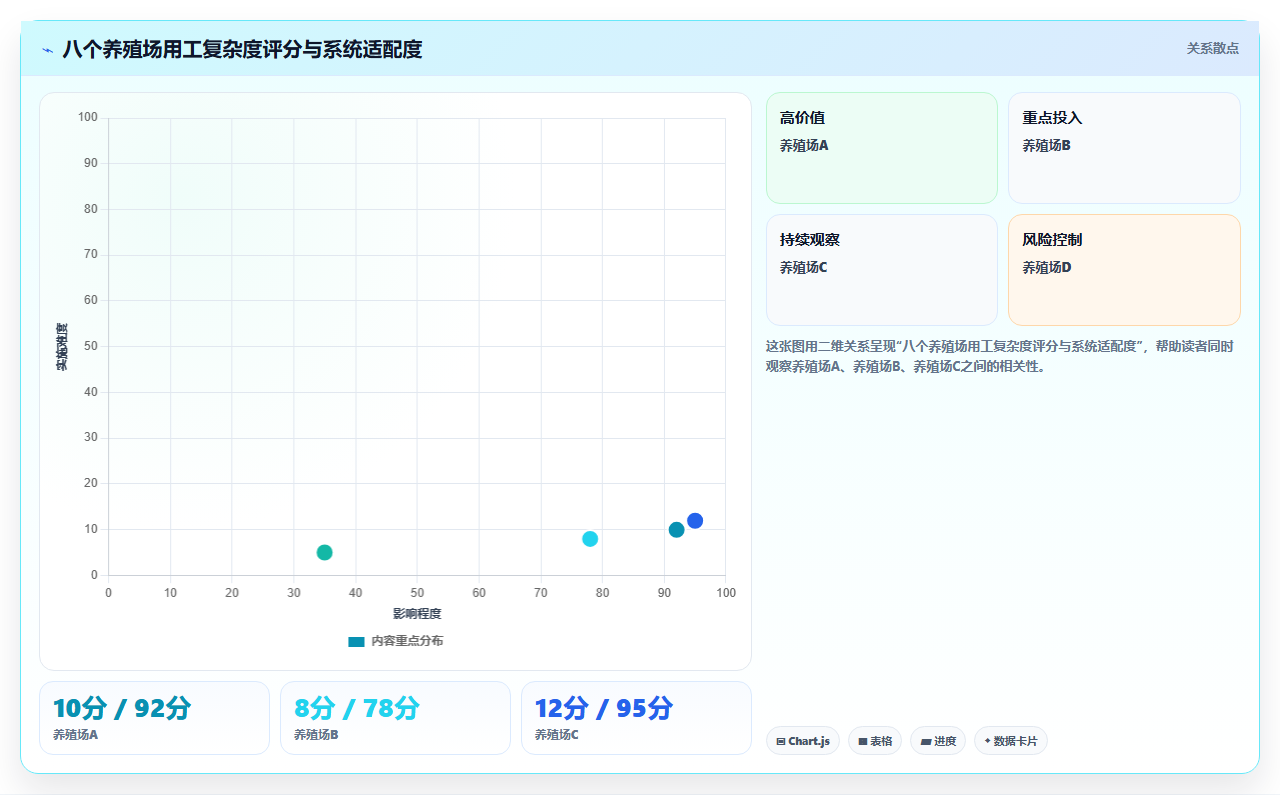Click the lightning icon beside the title

pos(47,50)
